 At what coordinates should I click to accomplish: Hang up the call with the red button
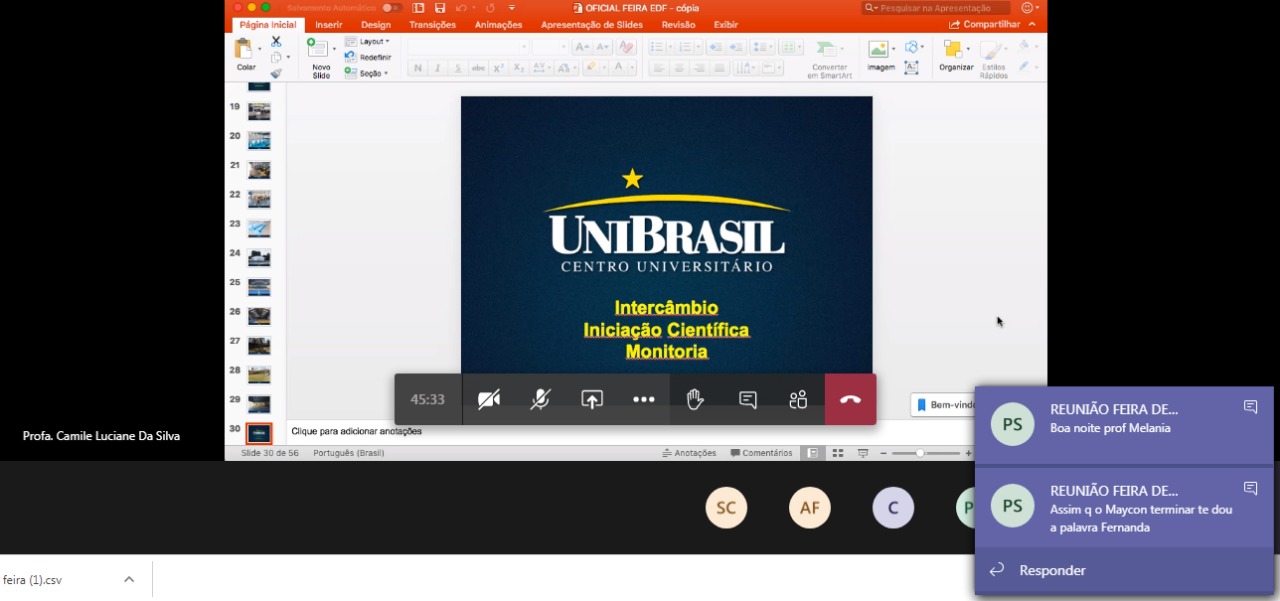[850, 399]
